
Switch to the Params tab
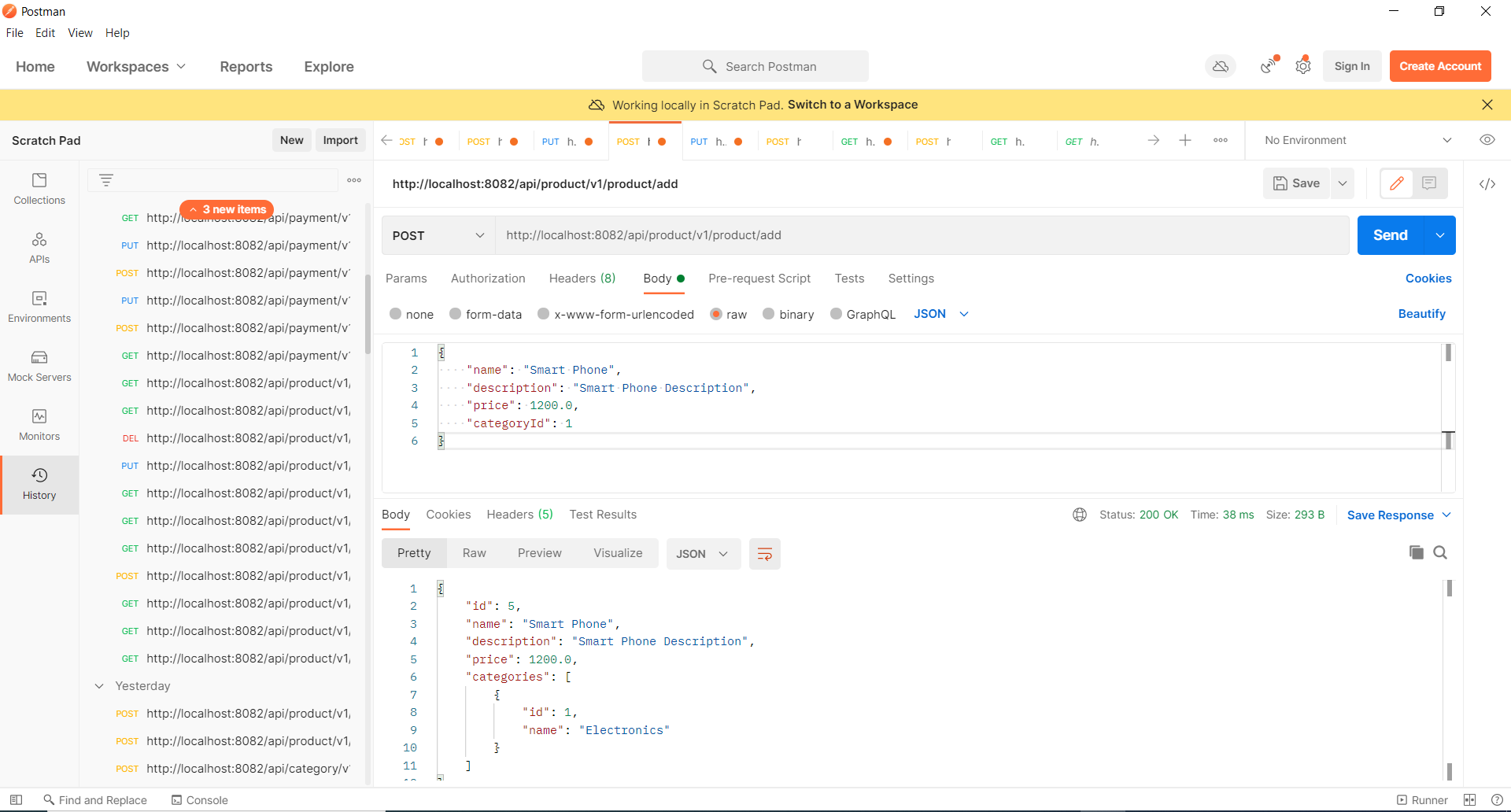tap(406, 279)
